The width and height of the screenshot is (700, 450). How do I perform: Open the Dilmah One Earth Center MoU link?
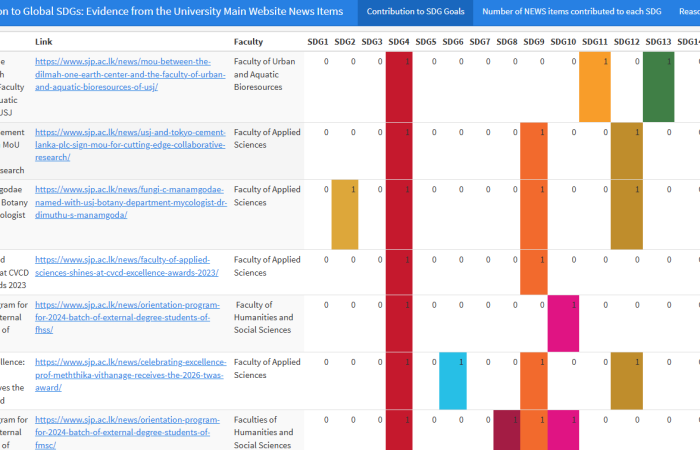click(122, 74)
